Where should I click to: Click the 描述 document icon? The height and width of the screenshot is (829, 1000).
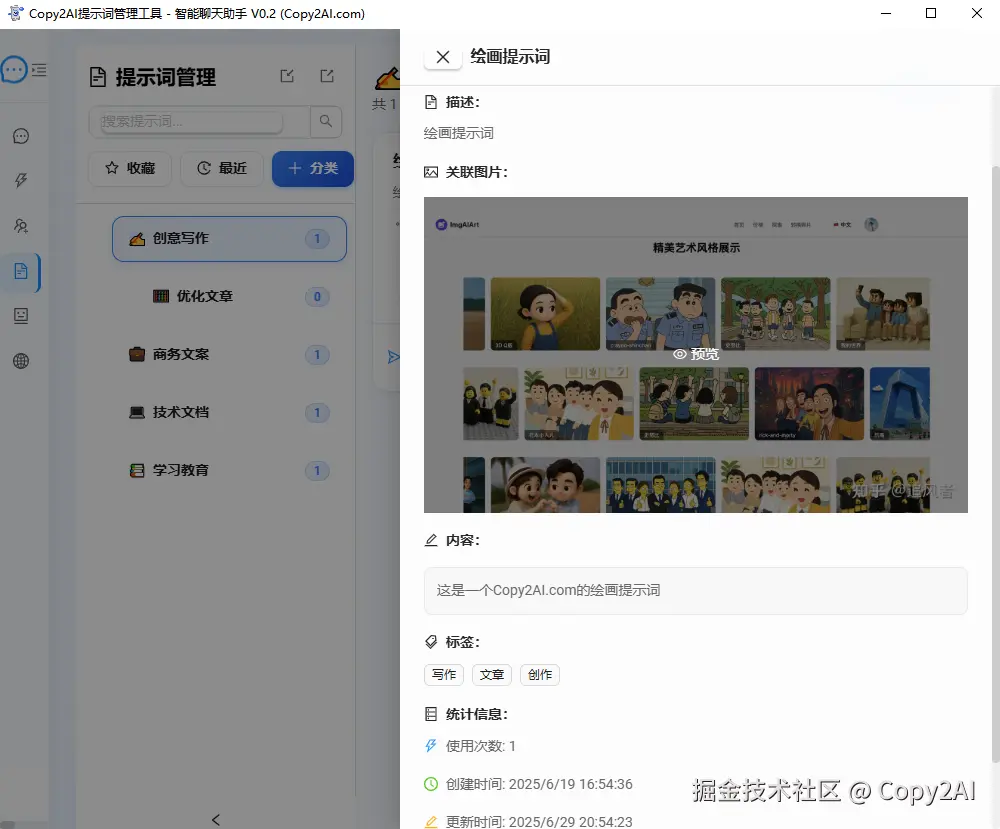(x=431, y=102)
